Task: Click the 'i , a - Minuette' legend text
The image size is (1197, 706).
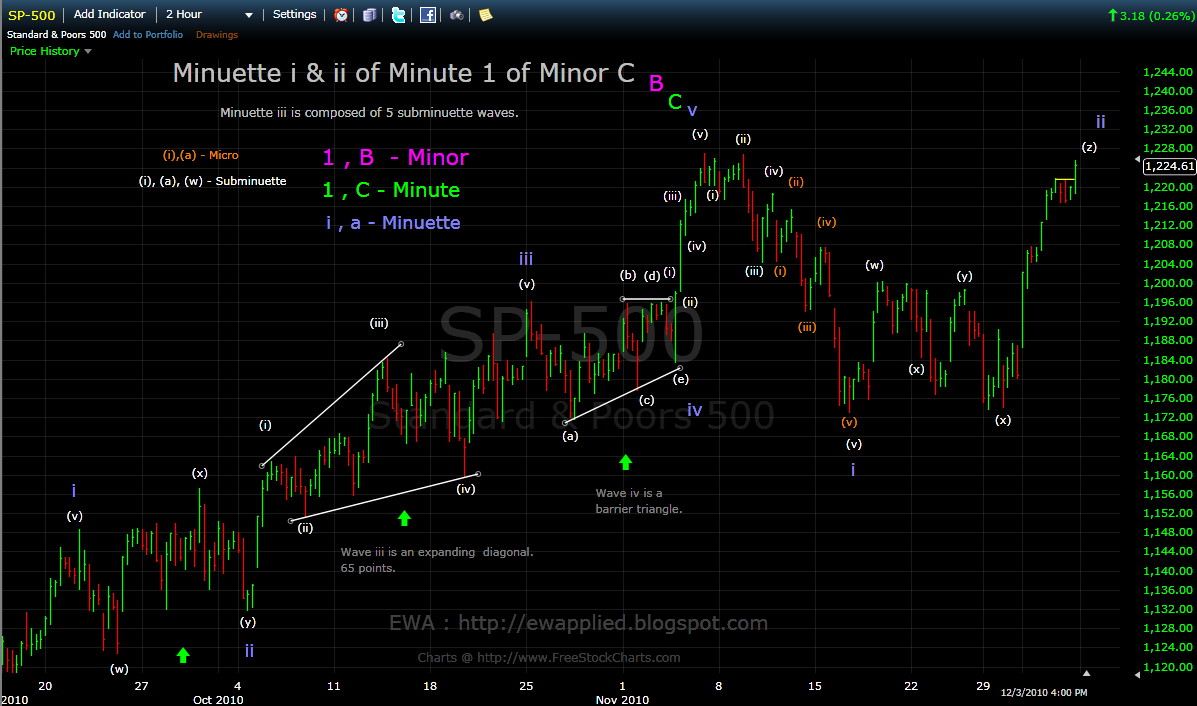Action: click(393, 223)
